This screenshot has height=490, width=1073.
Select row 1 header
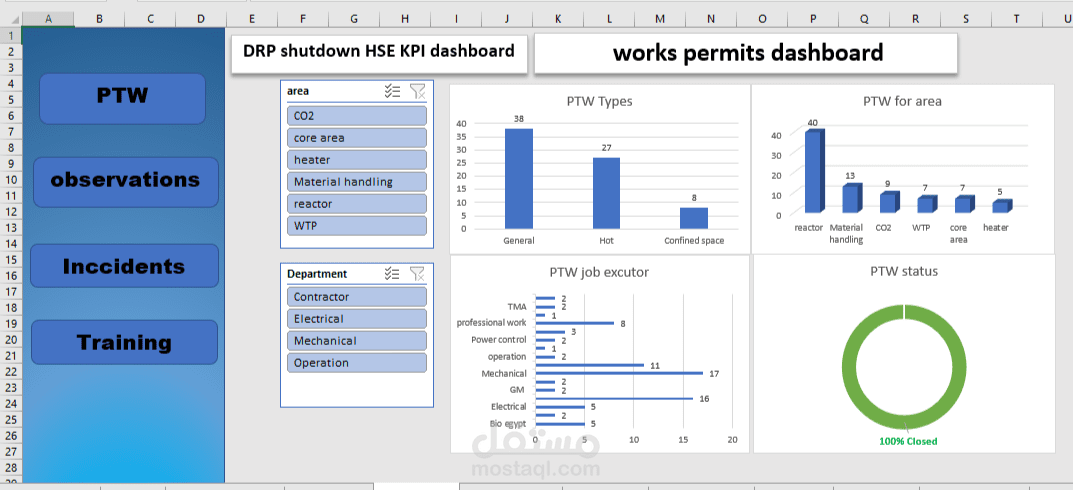coord(11,34)
